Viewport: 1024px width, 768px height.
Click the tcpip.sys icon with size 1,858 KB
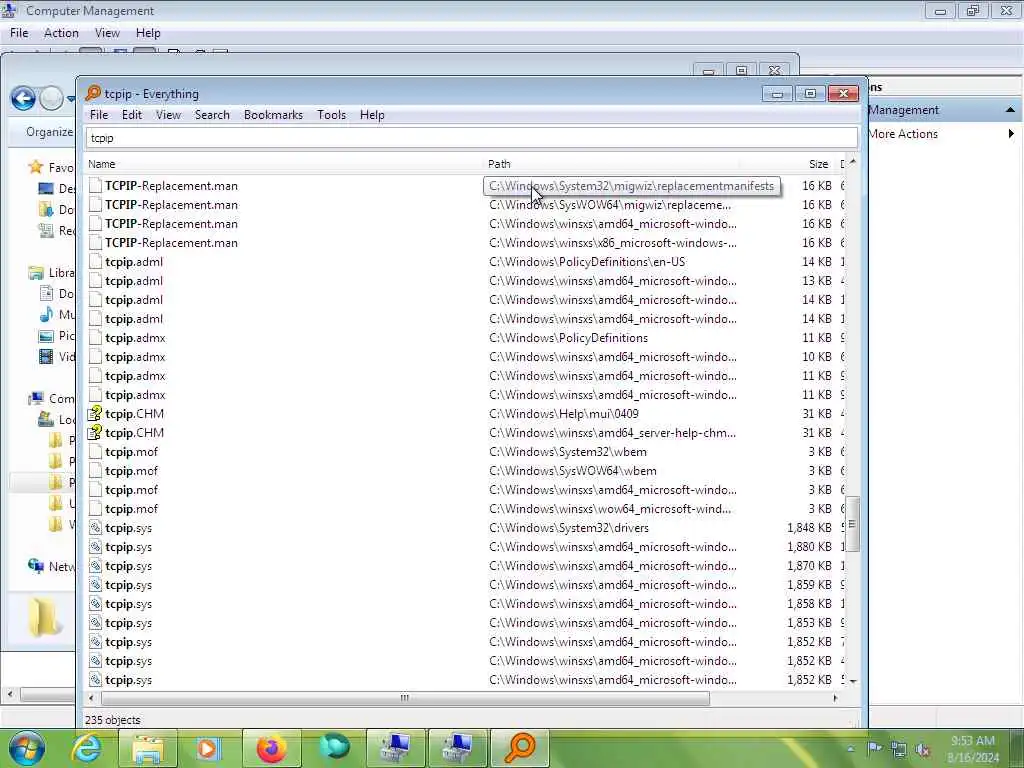pyautogui.click(x=95, y=603)
